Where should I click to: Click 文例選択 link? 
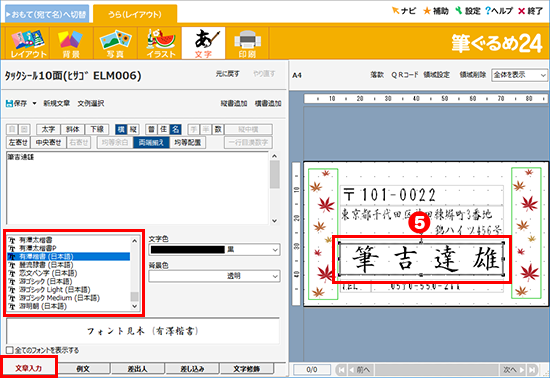(91, 103)
